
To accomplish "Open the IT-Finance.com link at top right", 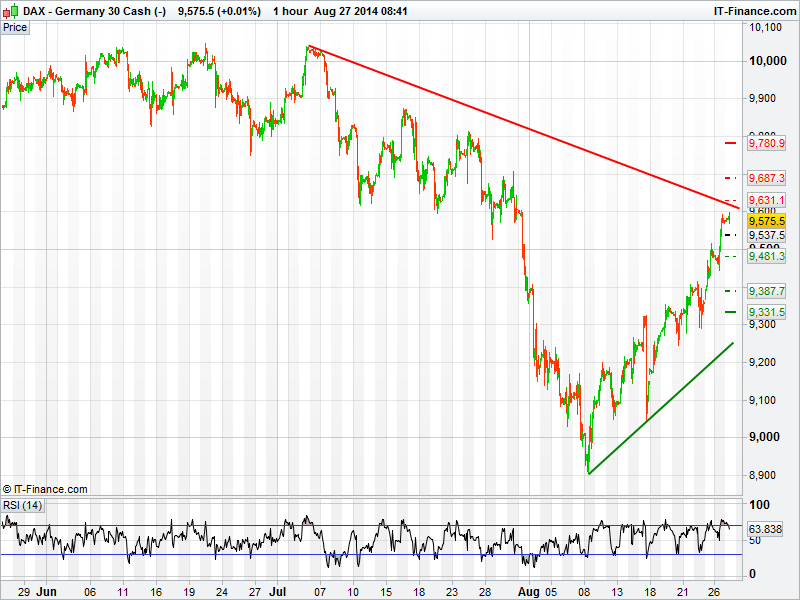I will [x=755, y=11].
